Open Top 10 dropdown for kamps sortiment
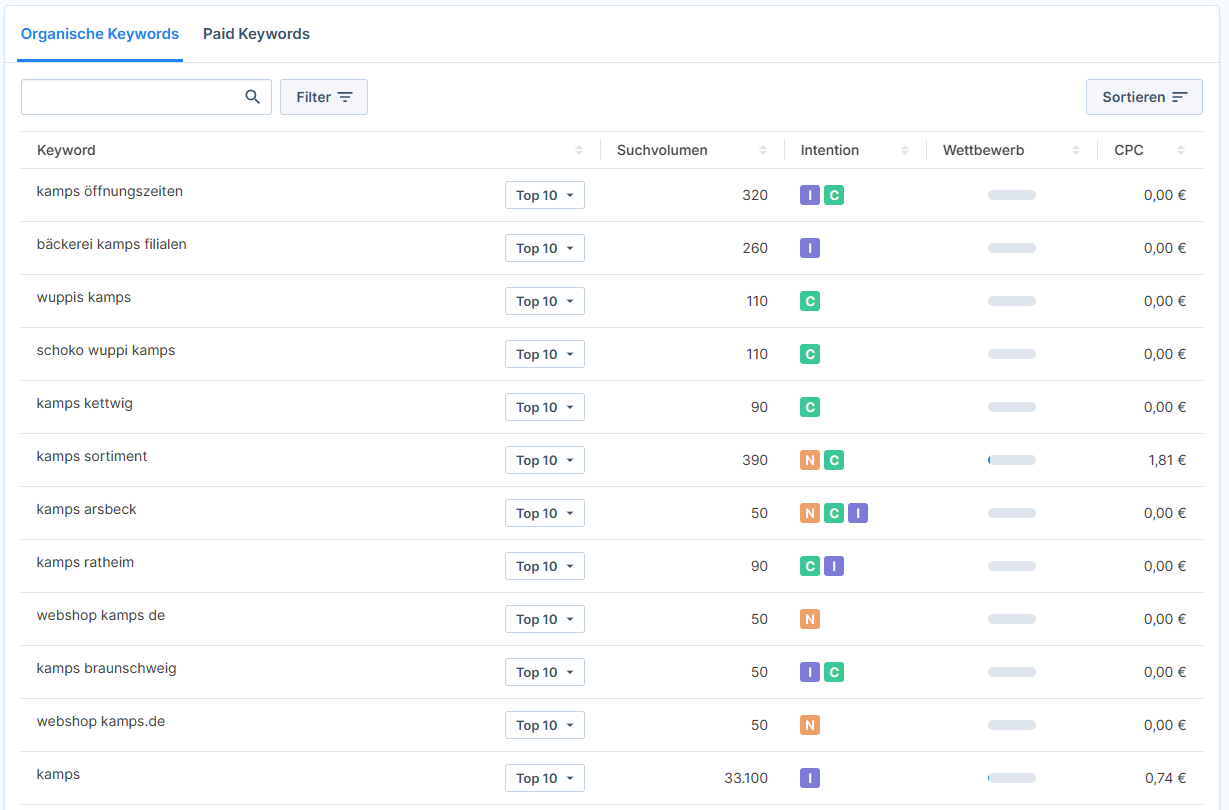Screen dimensions: 1229x810 (x=545, y=460)
